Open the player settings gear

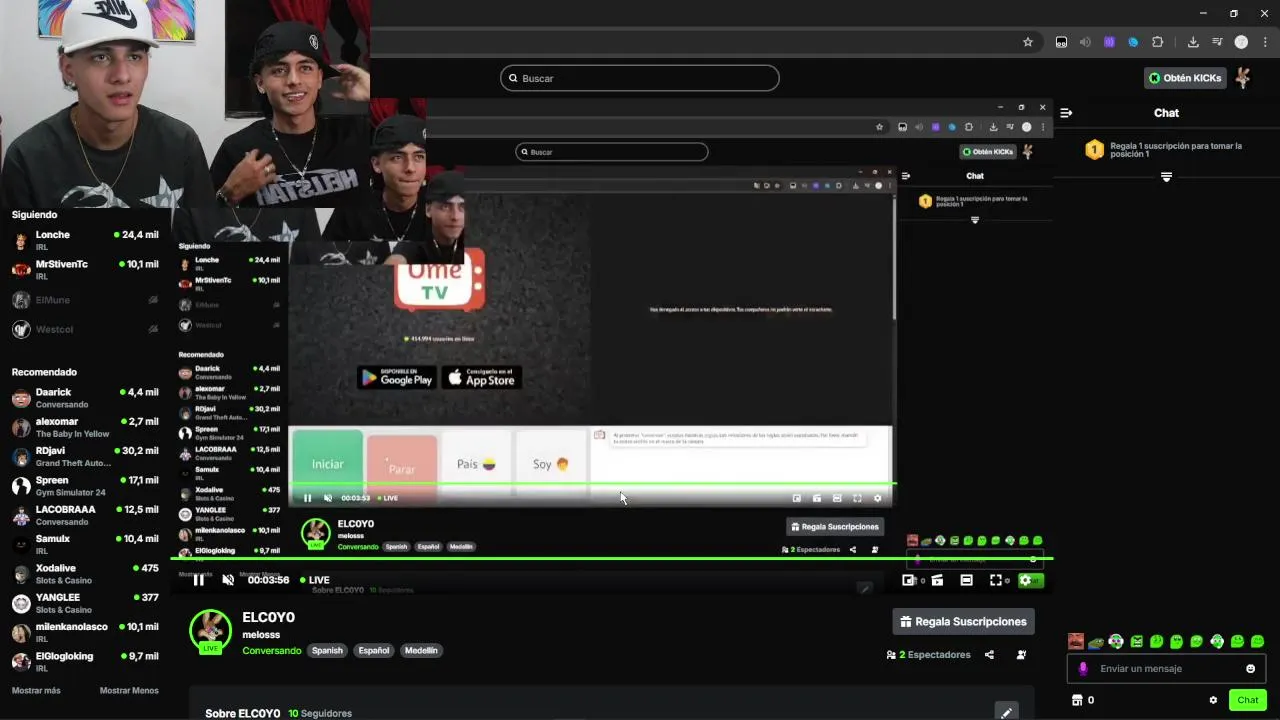pyautogui.click(x=1025, y=580)
